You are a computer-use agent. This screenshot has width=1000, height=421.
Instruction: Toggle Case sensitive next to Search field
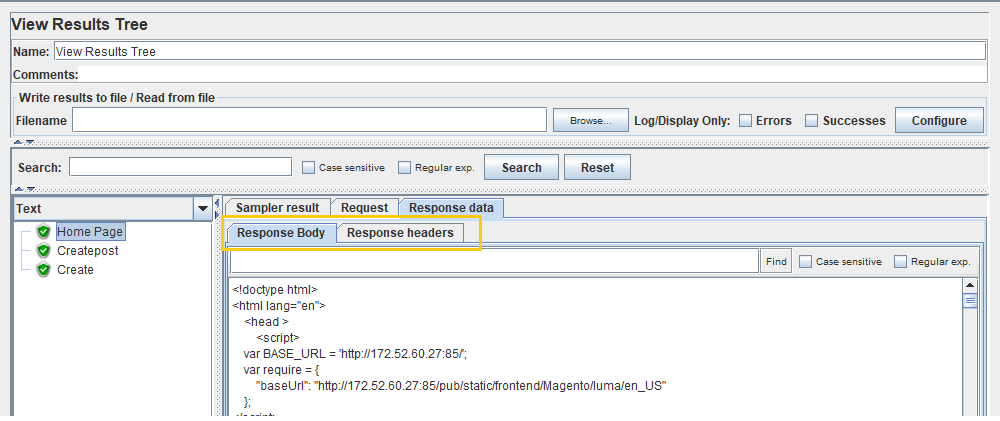click(x=309, y=168)
